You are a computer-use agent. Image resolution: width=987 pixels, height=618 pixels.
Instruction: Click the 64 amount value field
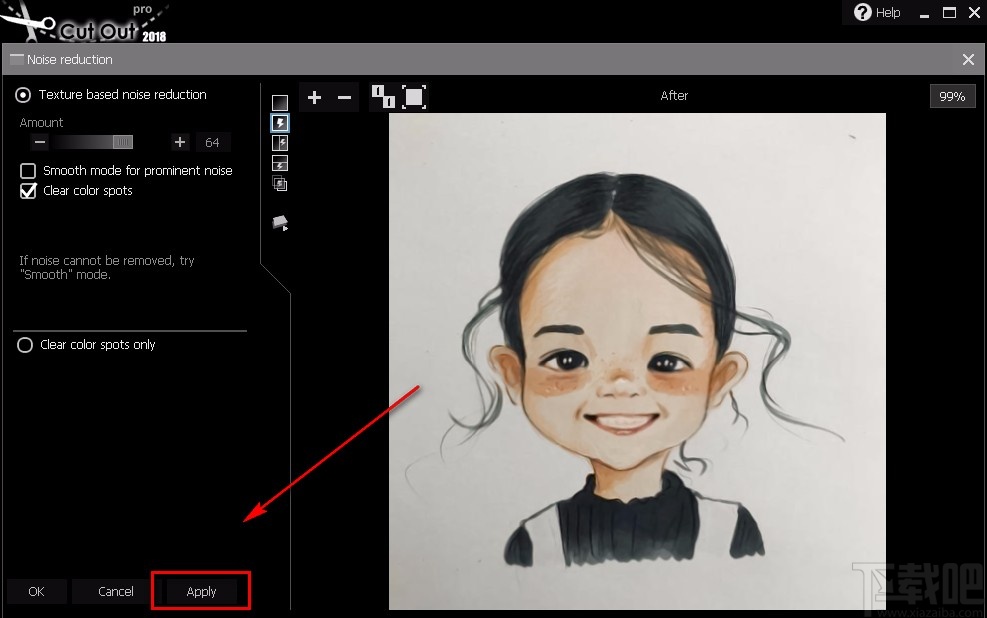click(x=212, y=142)
